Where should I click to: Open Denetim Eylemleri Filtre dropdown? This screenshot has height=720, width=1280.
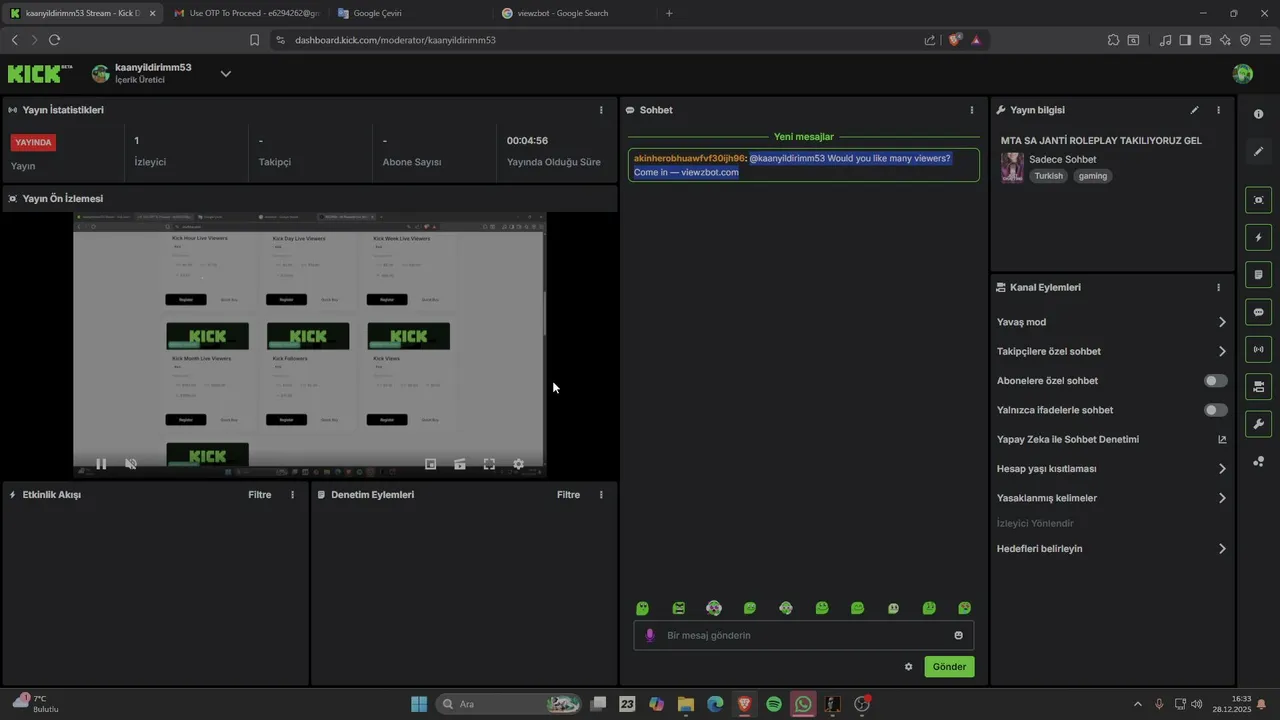[x=568, y=495]
